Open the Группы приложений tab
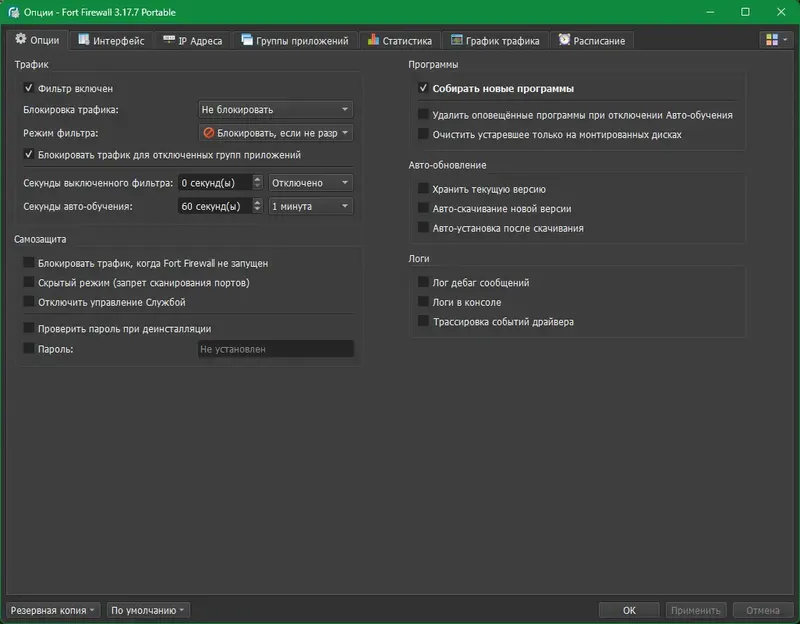Image resolution: width=800 pixels, height=624 pixels. pos(294,40)
